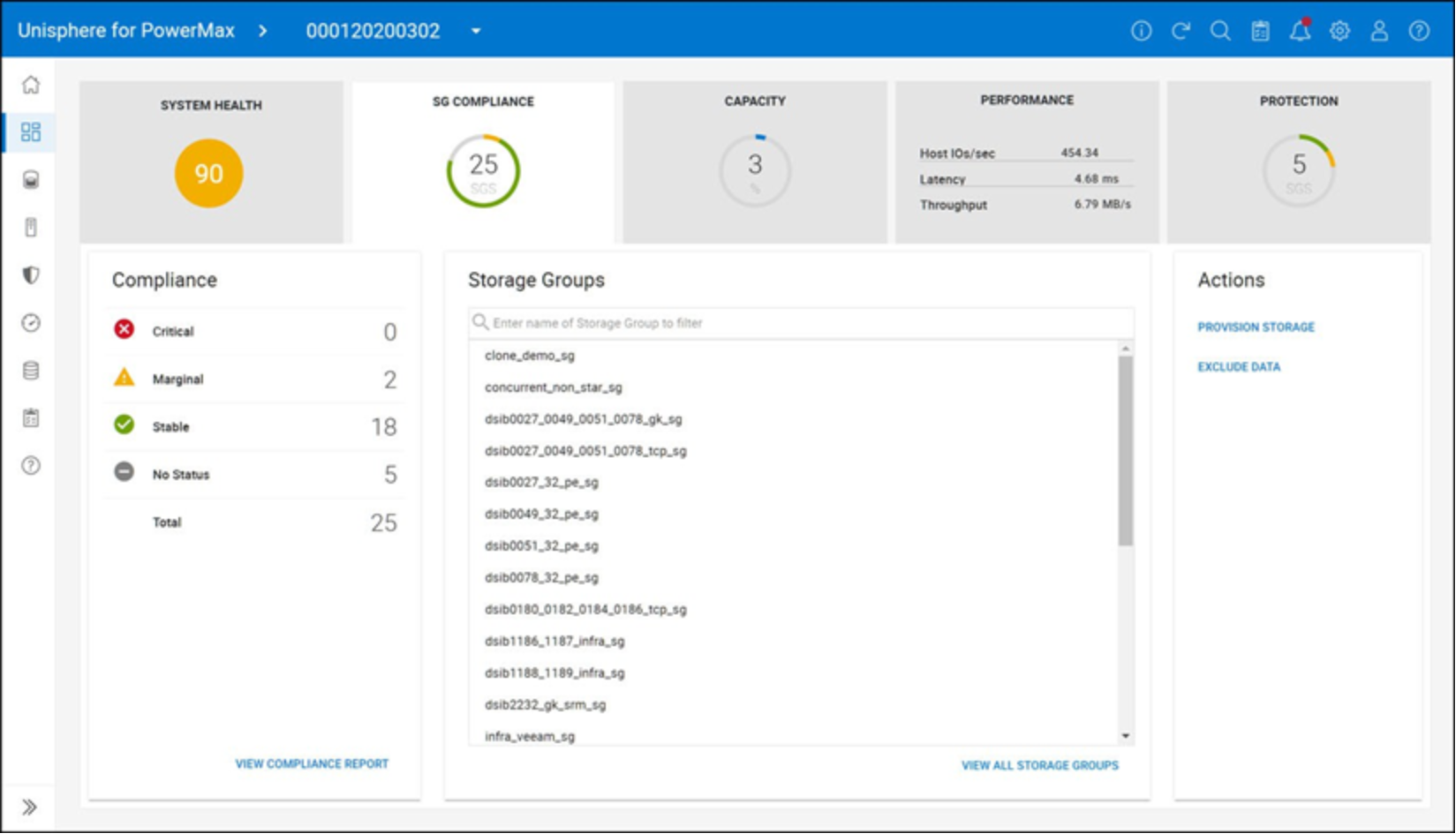Image resolution: width=1456 pixels, height=834 pixels.
Task: Click the information icon in header
Action: 1142,31
